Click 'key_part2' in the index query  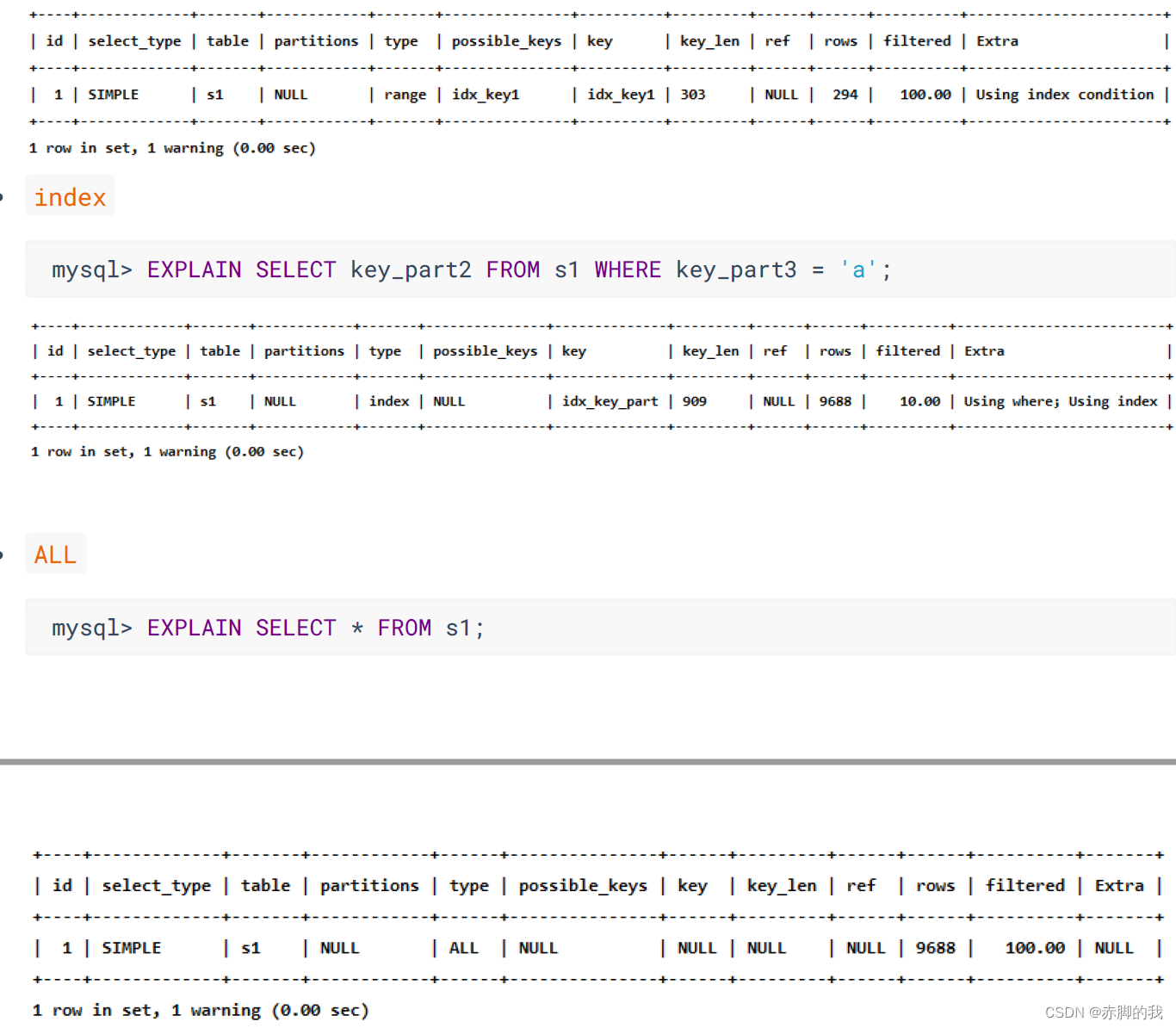click(411, 270)
